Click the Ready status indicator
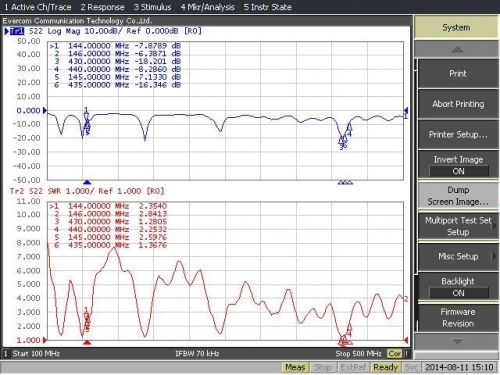 pyautogui.click(x=386, y=367)
